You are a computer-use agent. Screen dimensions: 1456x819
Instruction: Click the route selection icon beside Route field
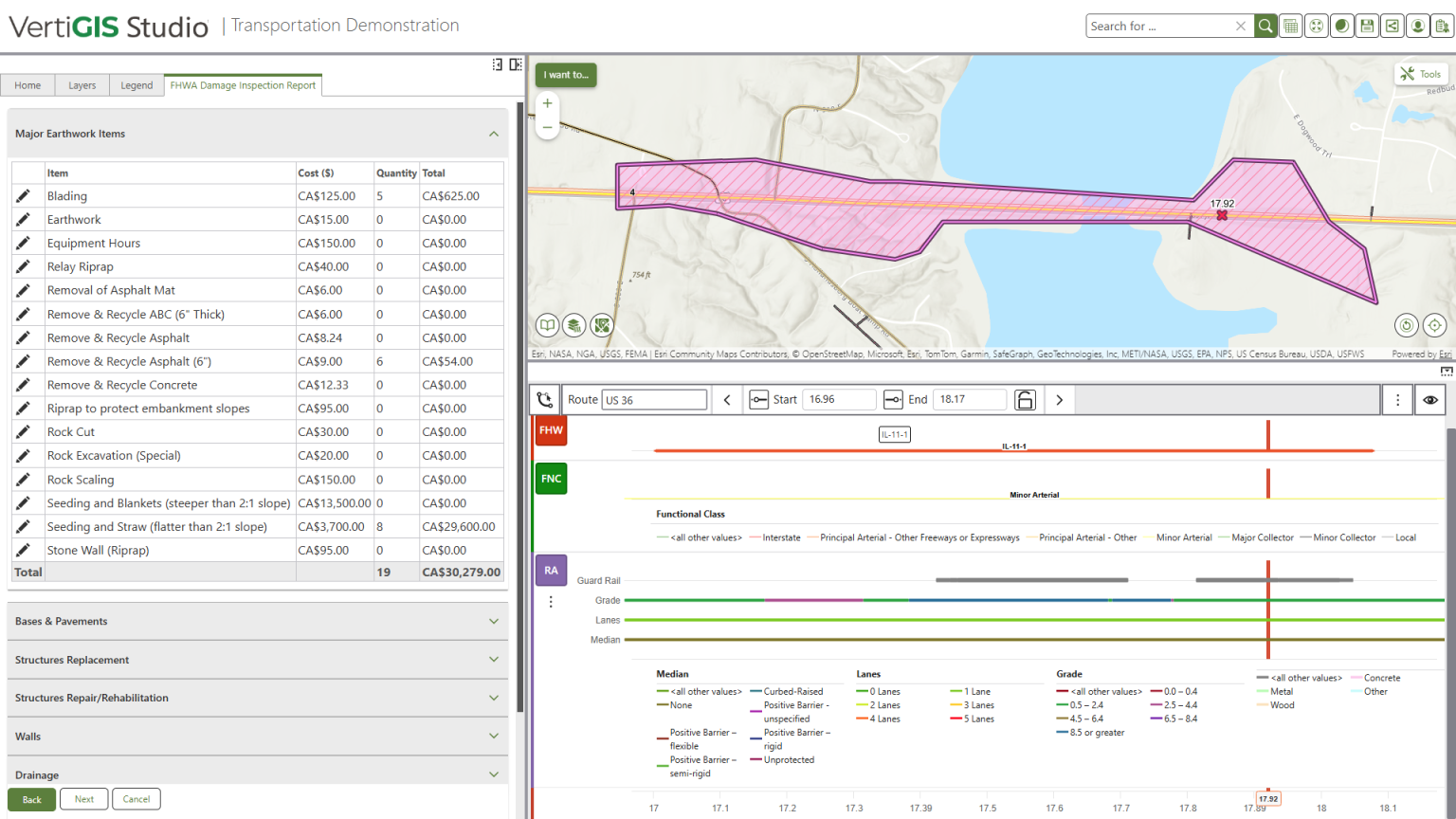pos(545,400)
